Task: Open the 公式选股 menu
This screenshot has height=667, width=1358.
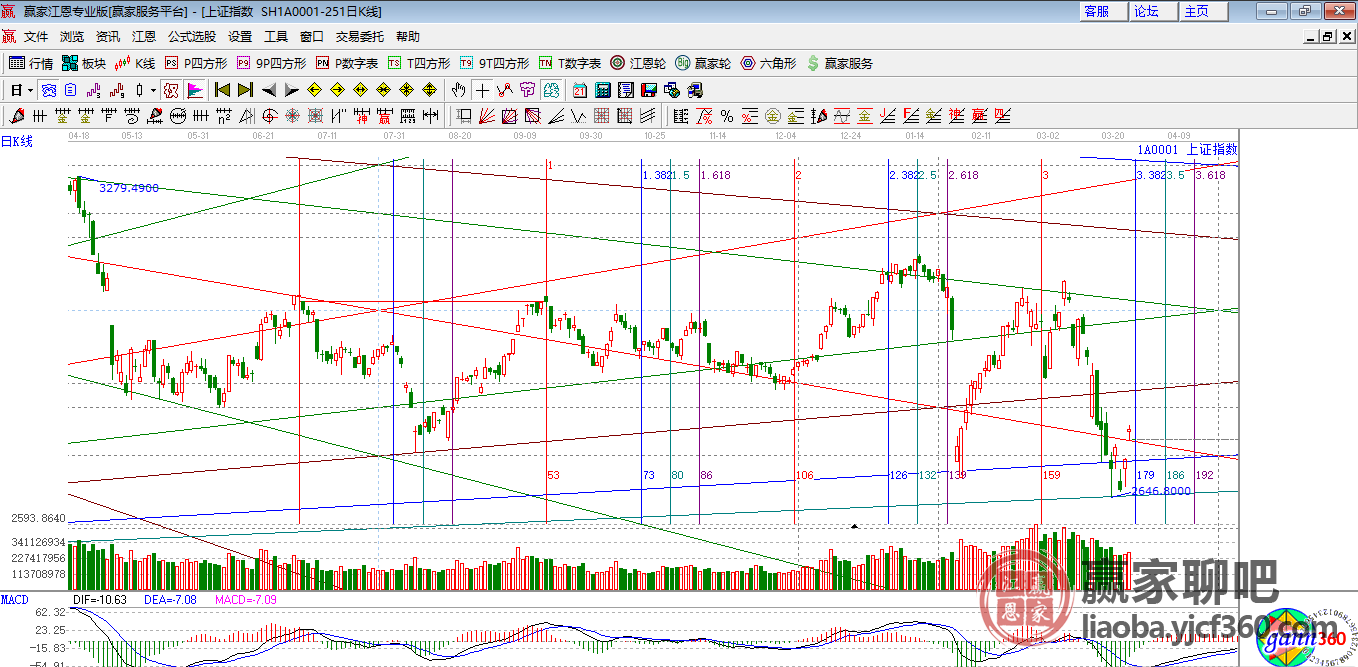Action: coord(192,37)
